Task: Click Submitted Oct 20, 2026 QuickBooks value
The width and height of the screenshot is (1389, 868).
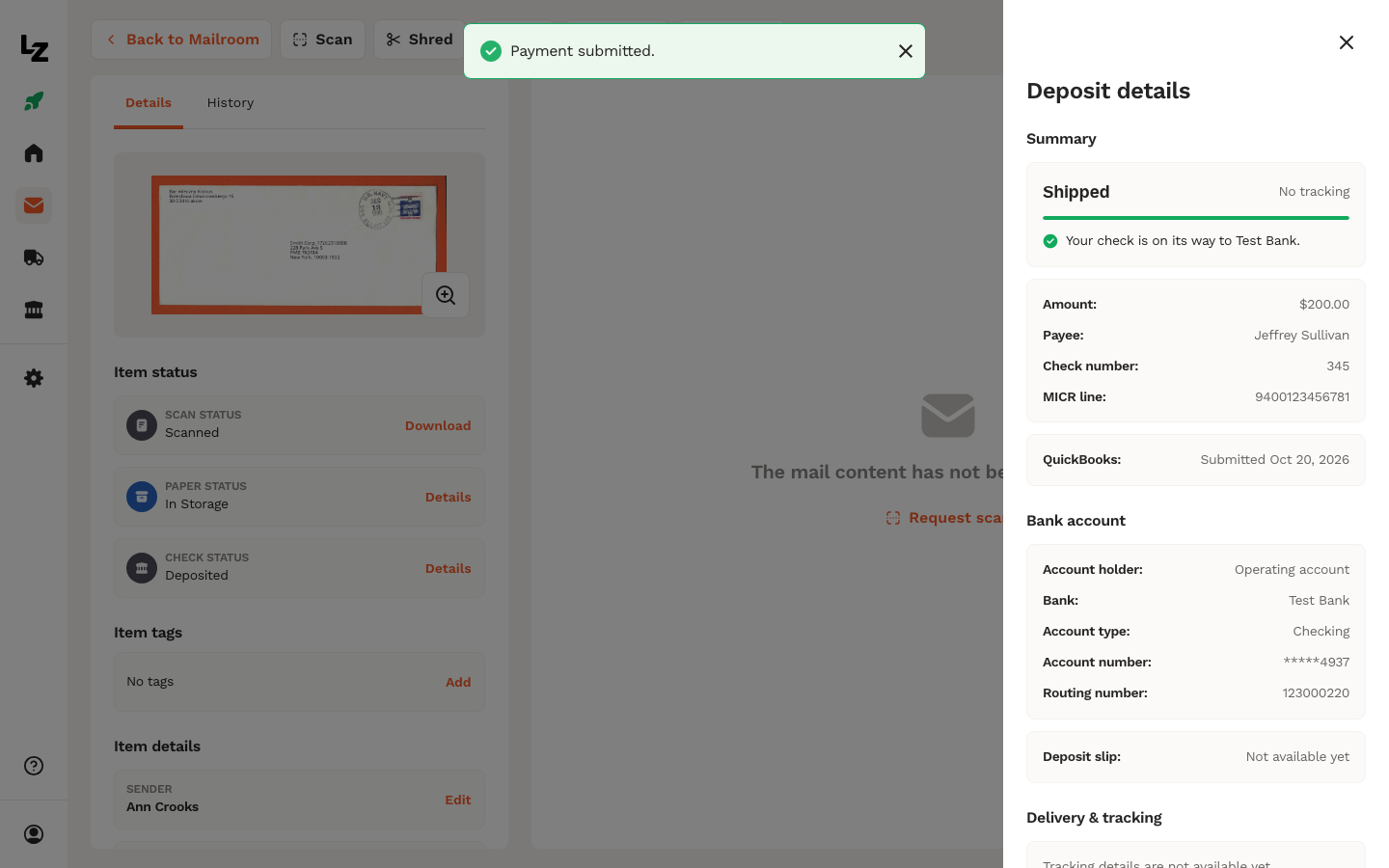Action: [1275, 460]
